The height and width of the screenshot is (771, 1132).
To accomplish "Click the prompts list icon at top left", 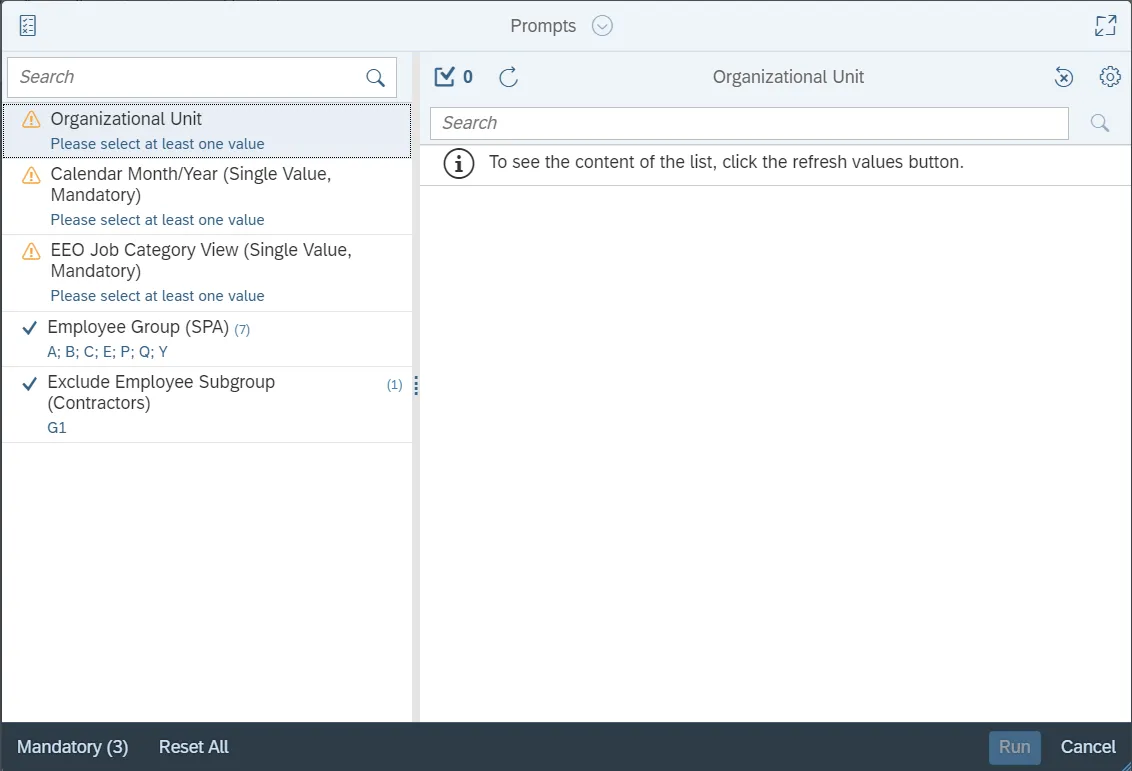I will [x=28, y=26].
